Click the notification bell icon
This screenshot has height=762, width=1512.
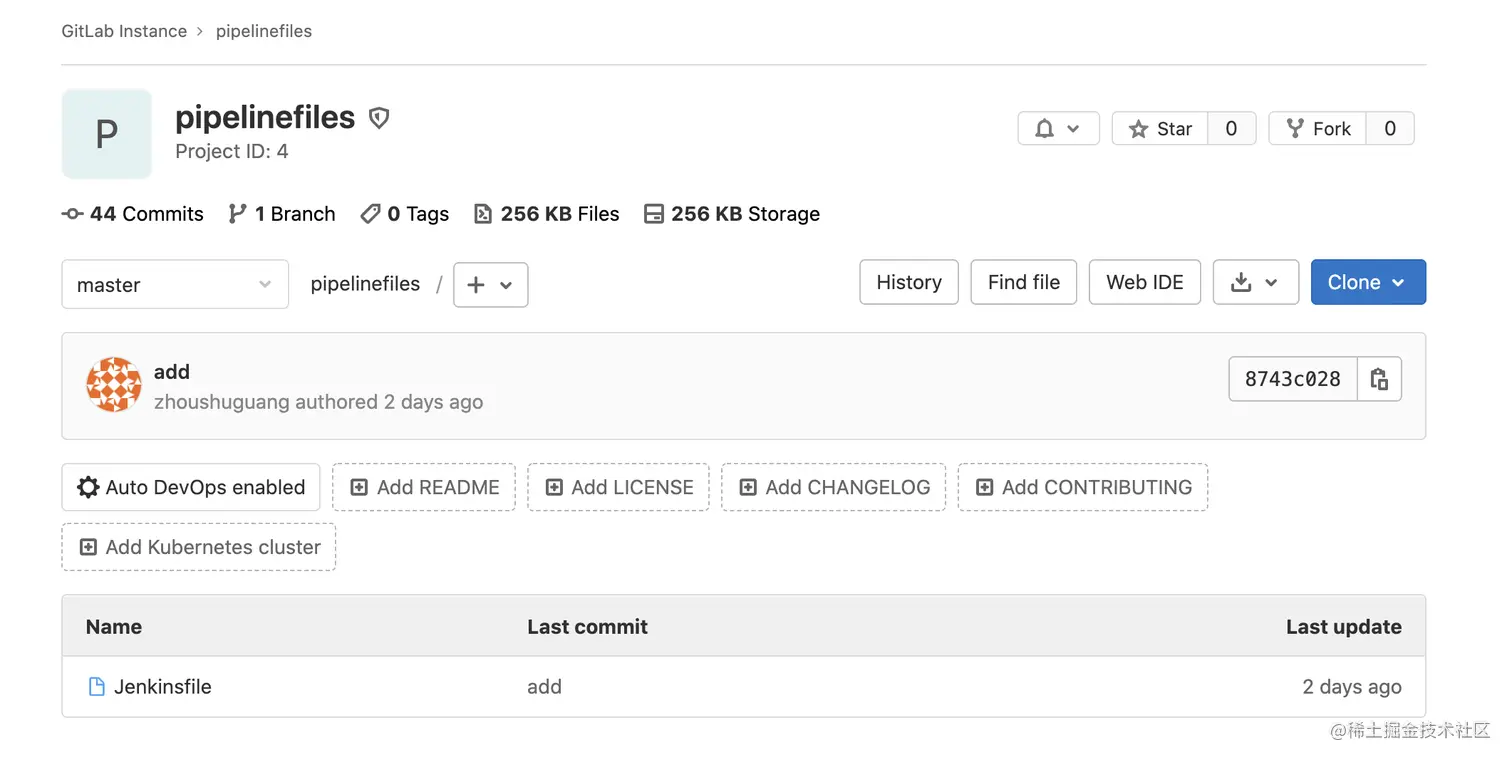tap(1044, 128)
